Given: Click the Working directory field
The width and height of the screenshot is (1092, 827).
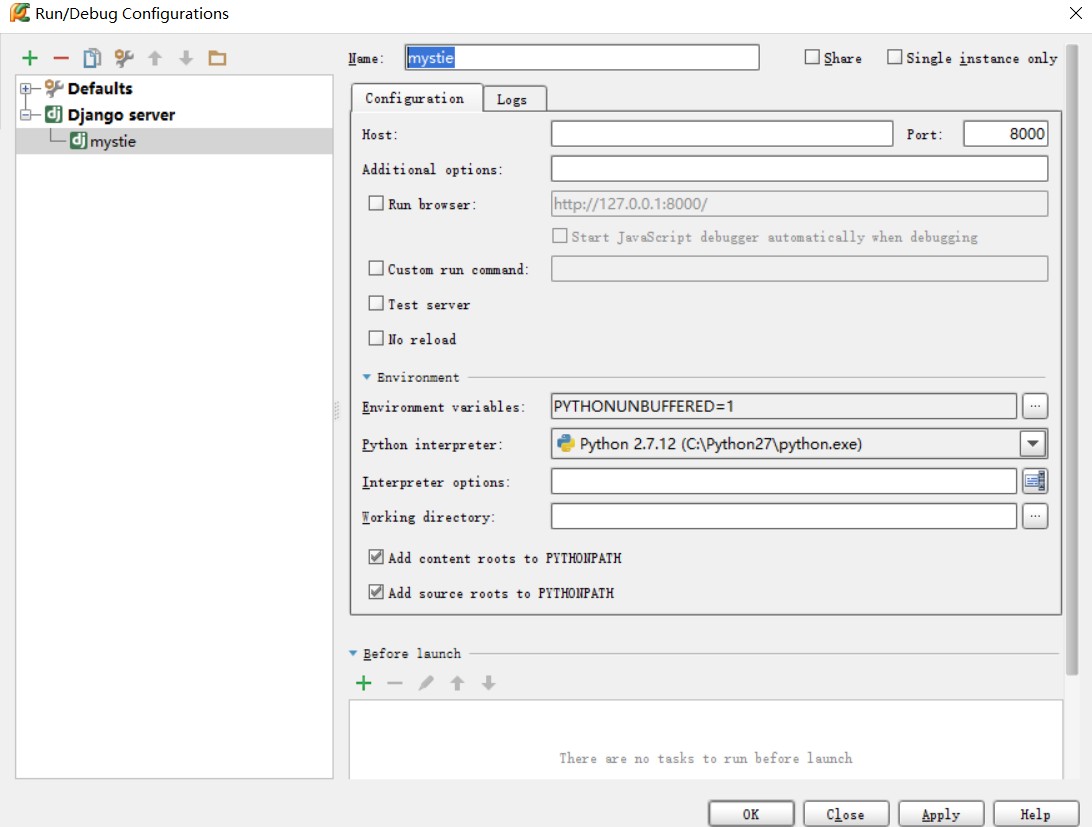Looking at the screenshot, I should [x=783, y=516].
